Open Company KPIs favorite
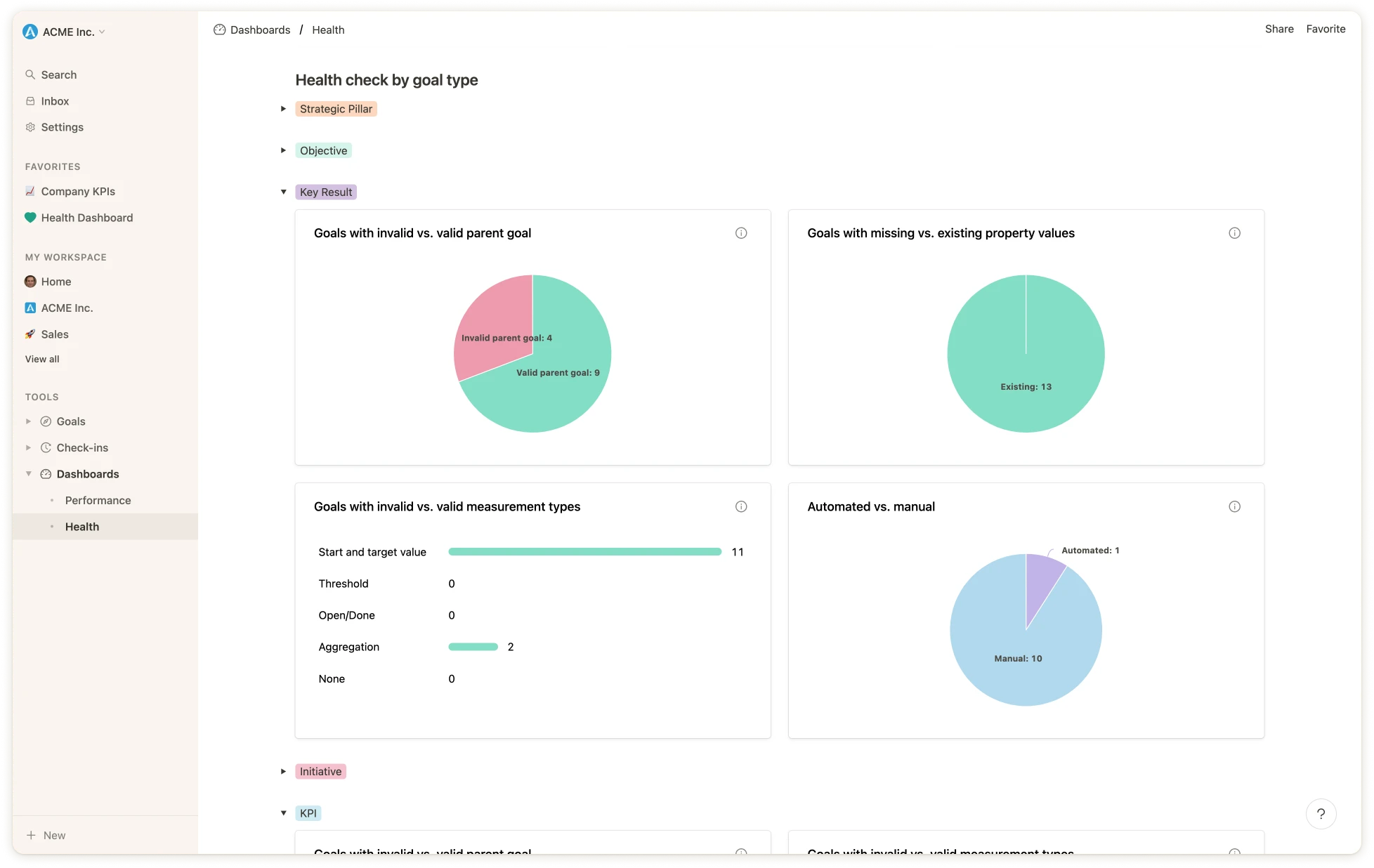 pyautogui.click(x=78, y=191)
